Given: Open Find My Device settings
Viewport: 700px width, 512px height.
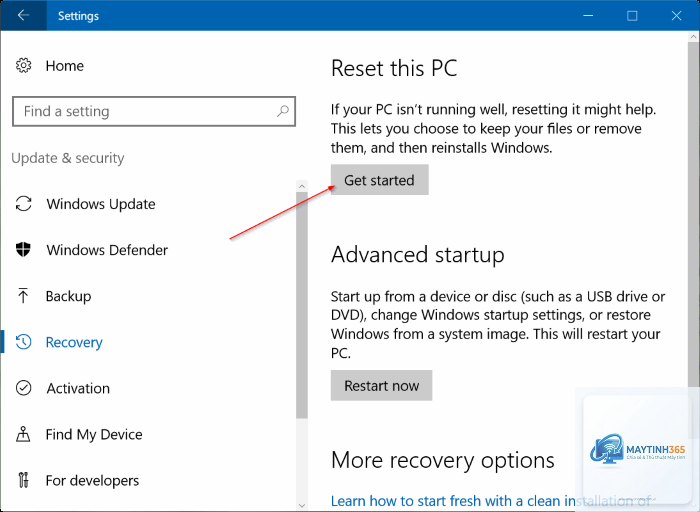Looking at the screenshot, I should coord(94,434).
